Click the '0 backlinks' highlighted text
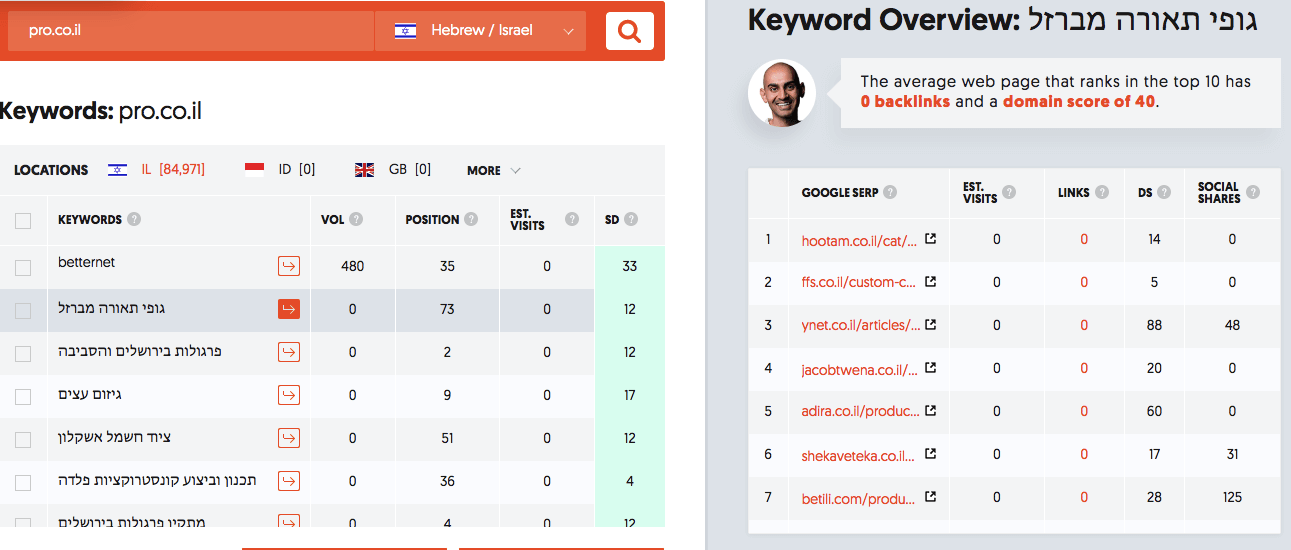 tap(906, 101)
